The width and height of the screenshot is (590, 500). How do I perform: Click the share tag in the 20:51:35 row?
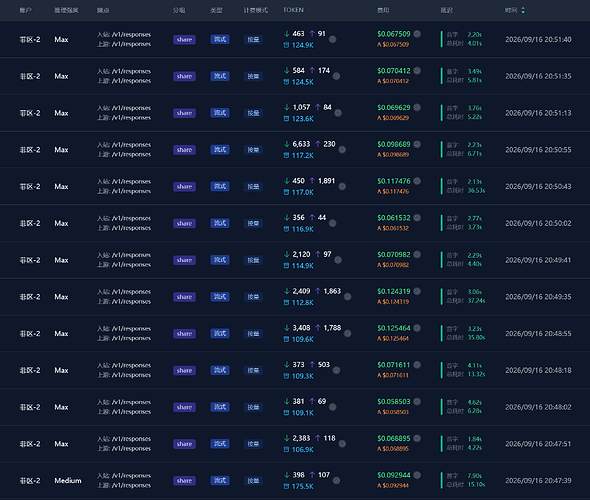[184, 76]
